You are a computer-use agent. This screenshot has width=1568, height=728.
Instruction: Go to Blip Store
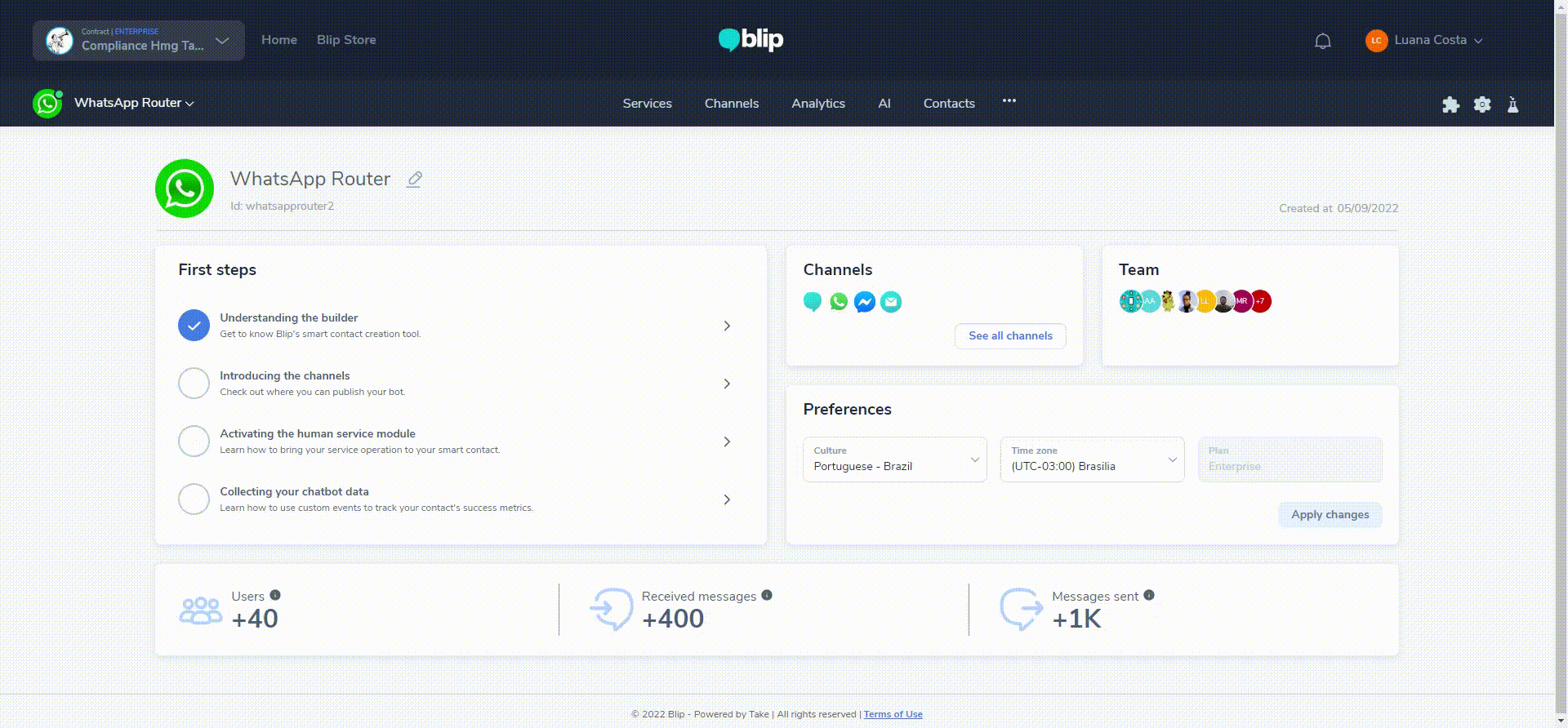[x=346, y=40]
